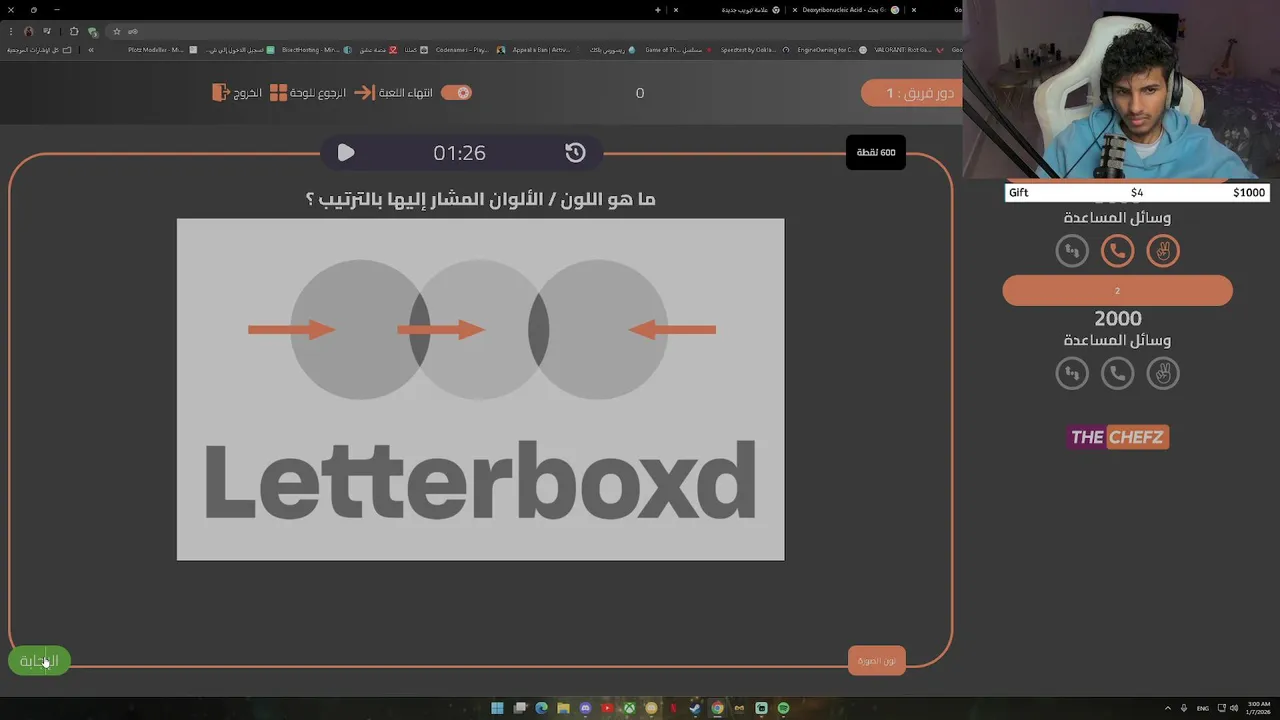This screenshot has width=1280, height=720.
Task: Open the browser extensions puzzle icon
Action: click(74, 31)
